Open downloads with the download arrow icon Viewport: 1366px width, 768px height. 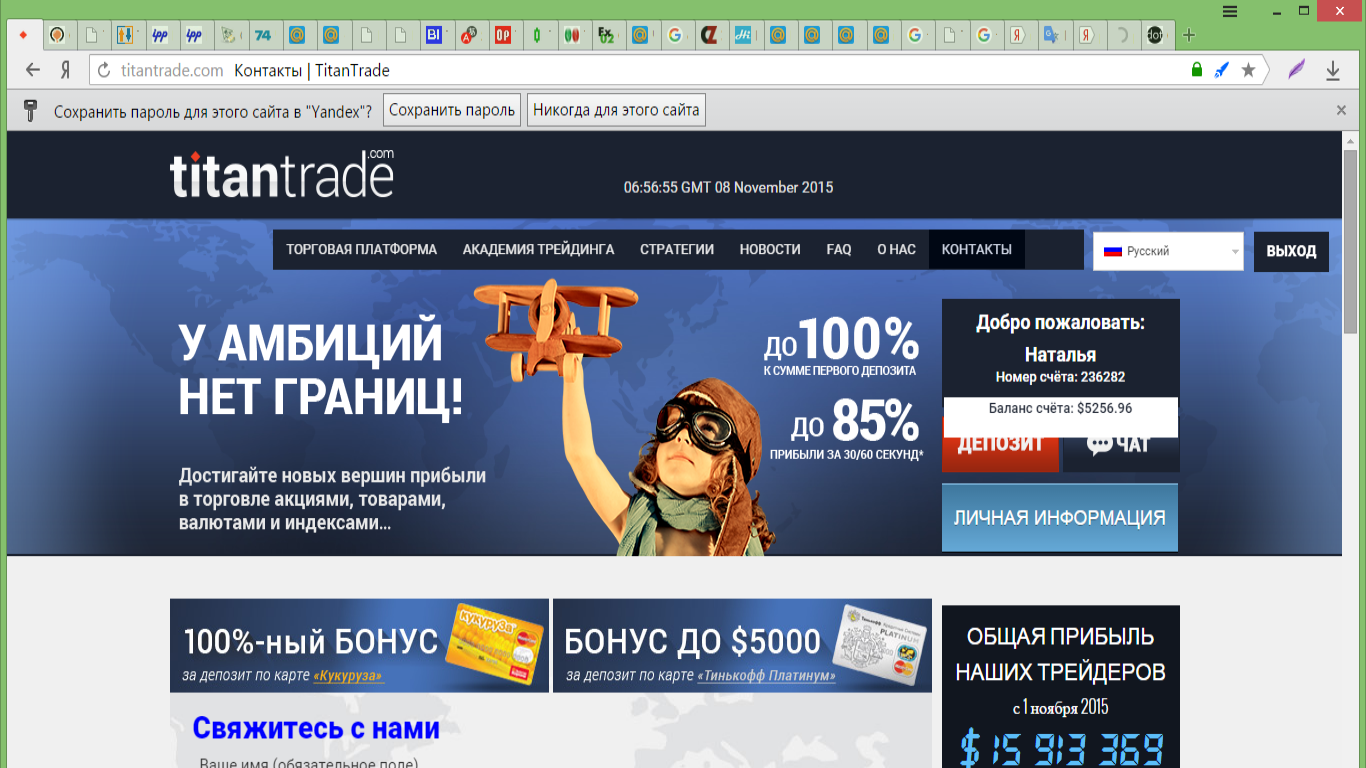1332,70
